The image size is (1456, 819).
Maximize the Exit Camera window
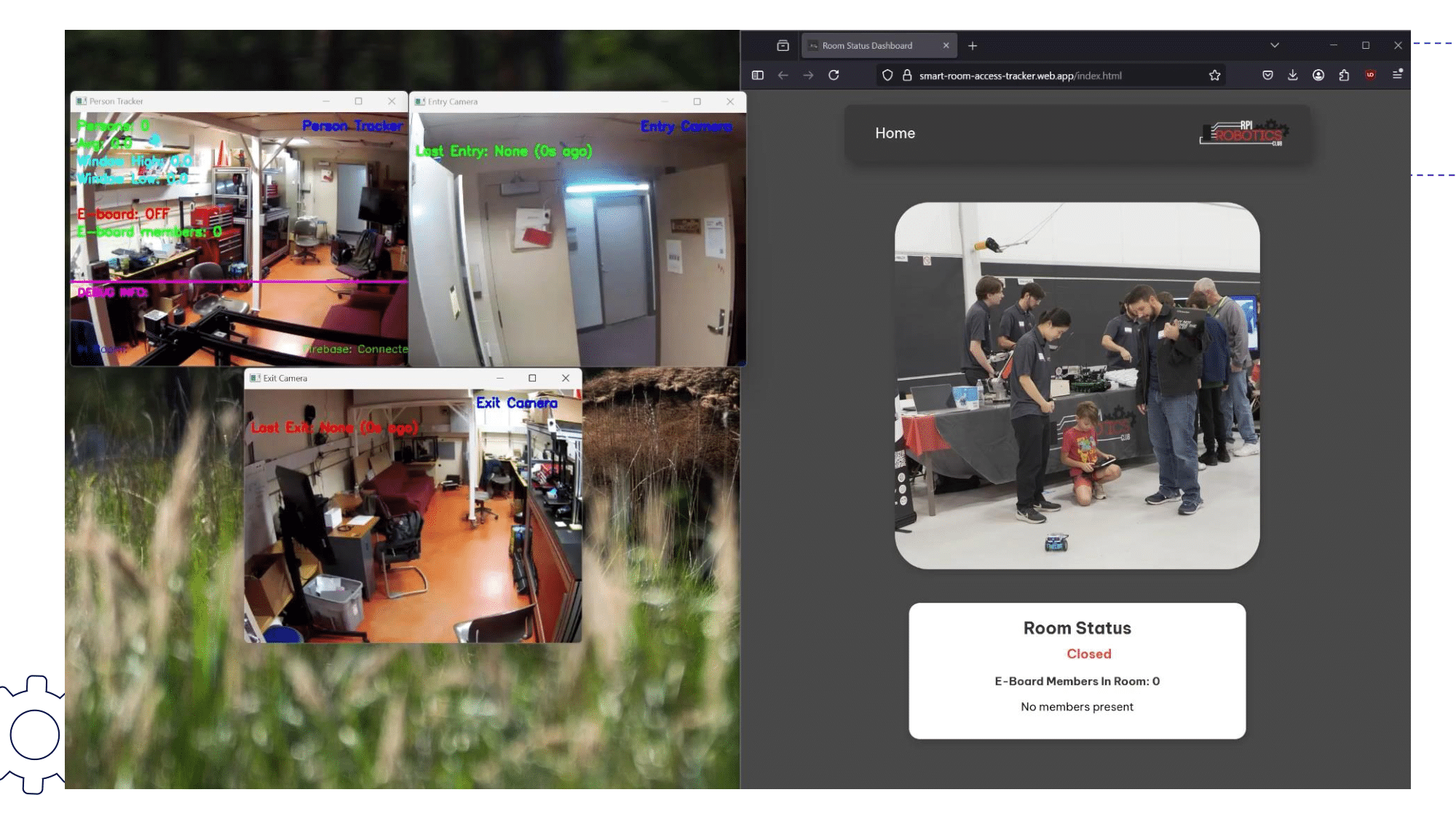click(532, 378)
